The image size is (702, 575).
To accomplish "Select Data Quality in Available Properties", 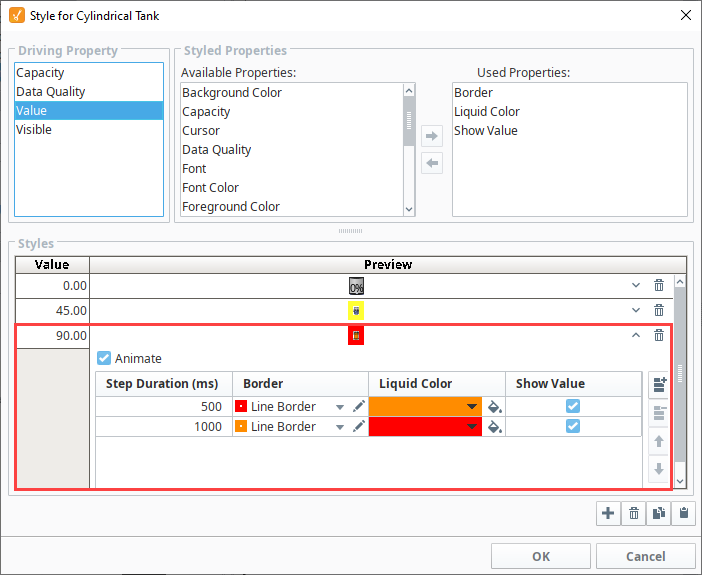I will [292, 150].
